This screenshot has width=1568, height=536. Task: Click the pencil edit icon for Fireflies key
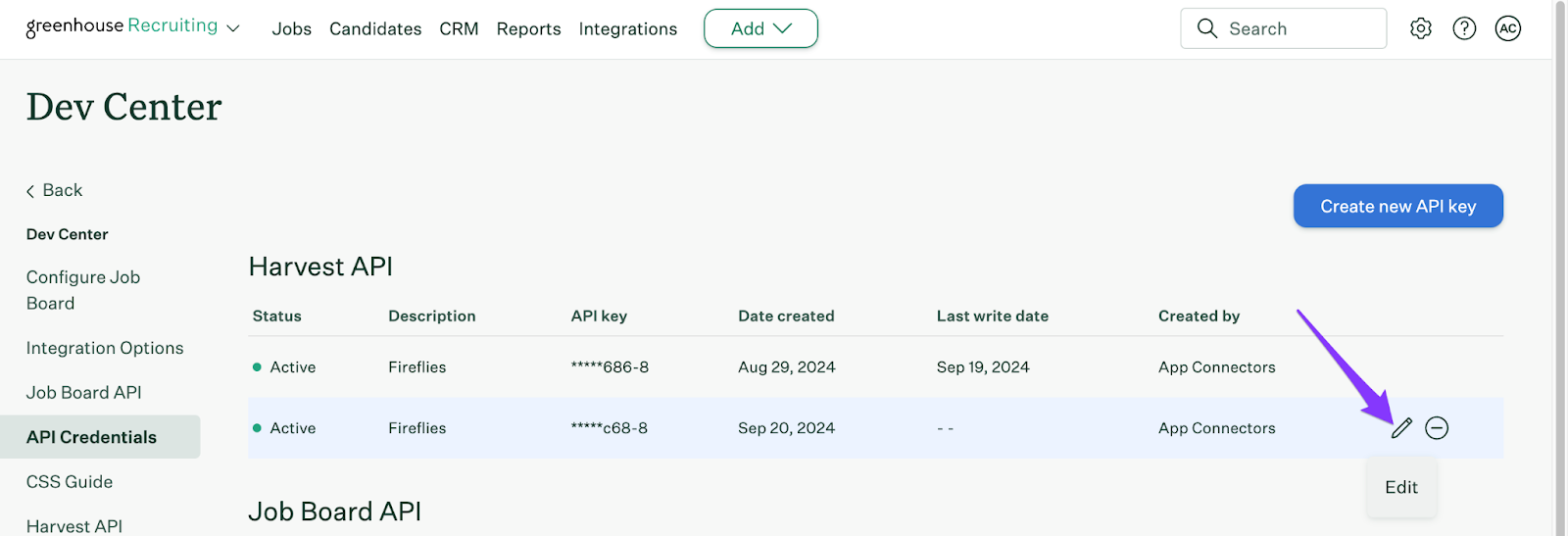coord(1401,428)
